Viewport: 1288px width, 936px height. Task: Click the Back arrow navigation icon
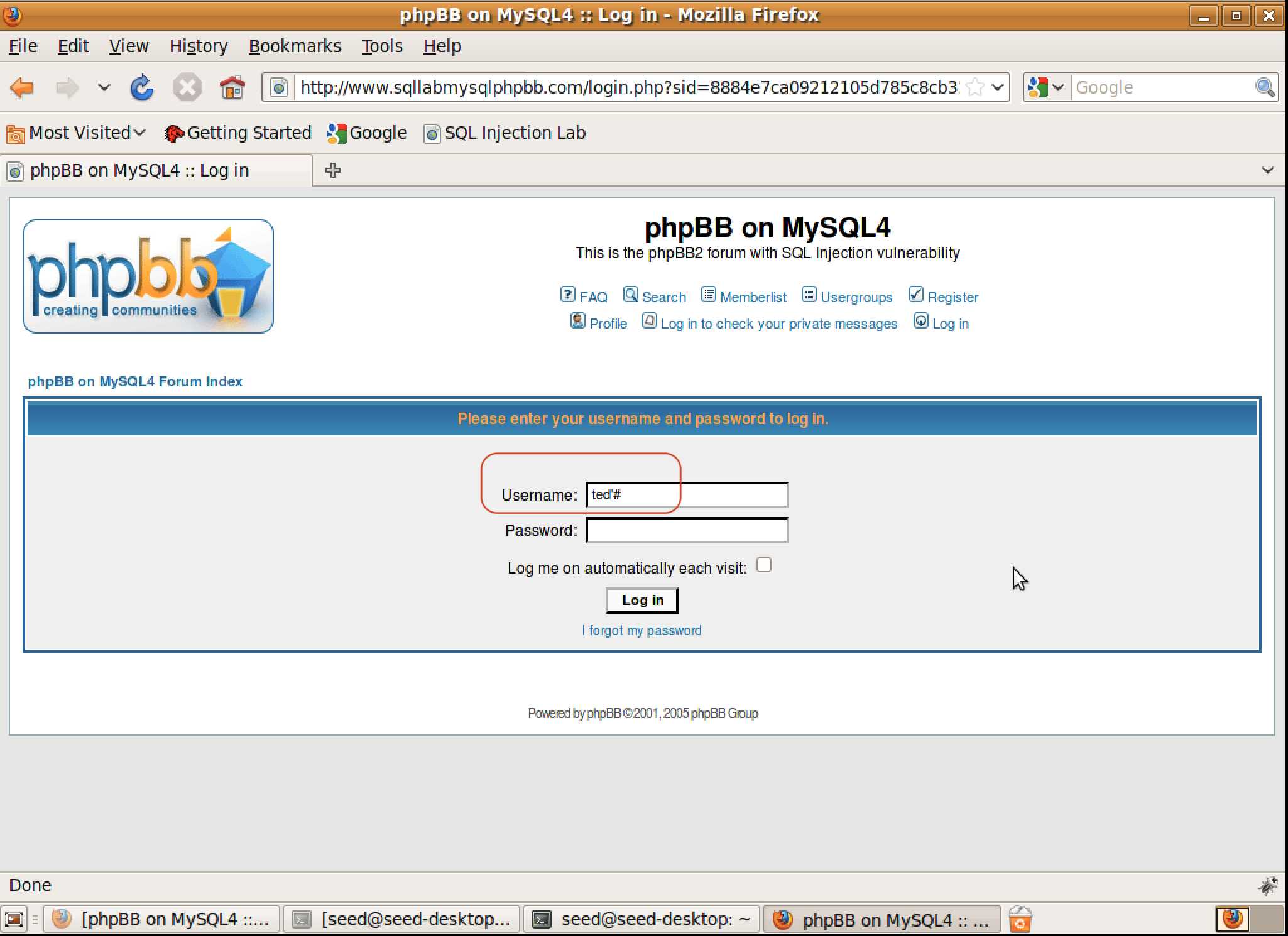pos(23,87)
